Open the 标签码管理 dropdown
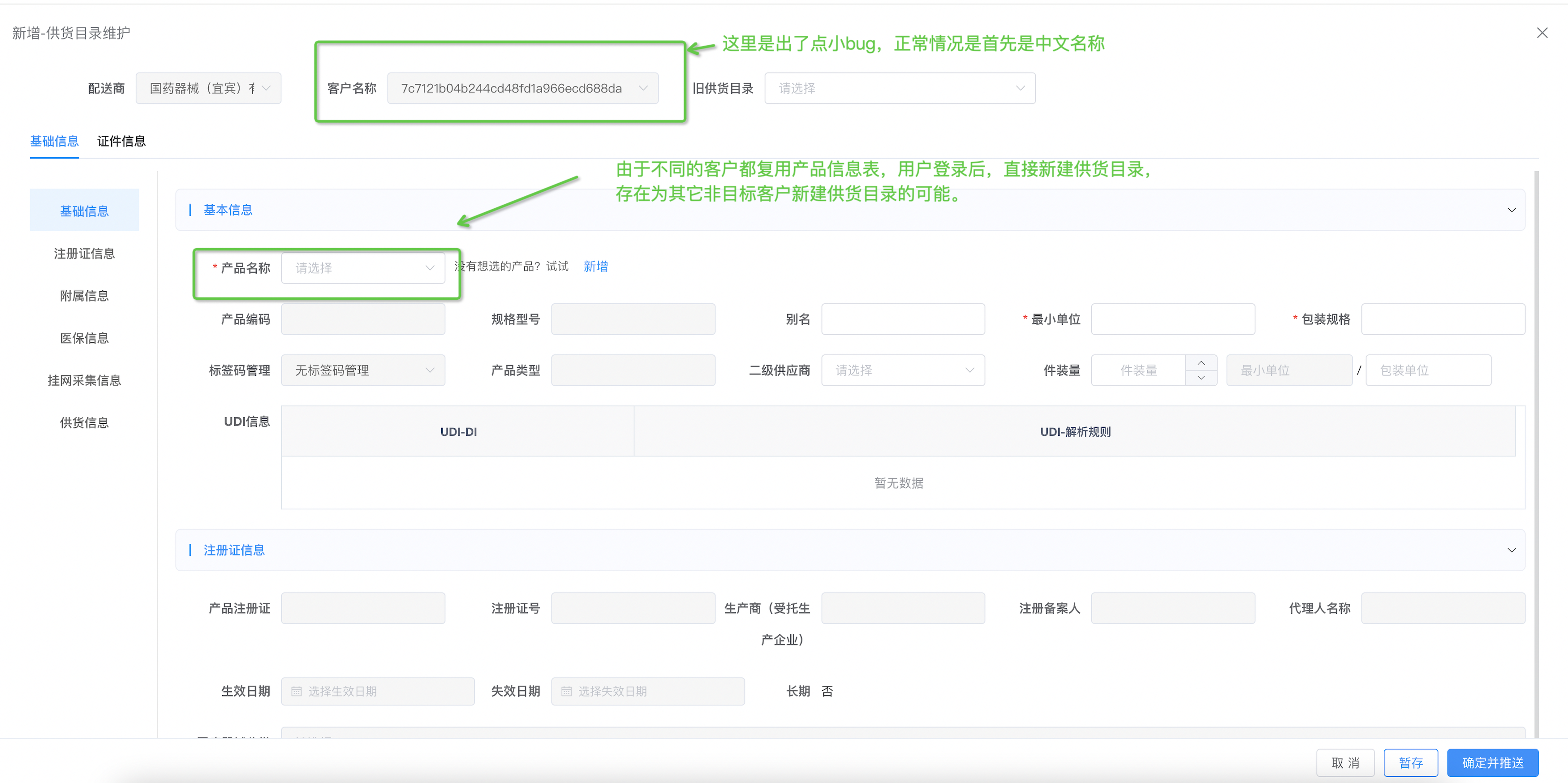 [x=363, y=370]
